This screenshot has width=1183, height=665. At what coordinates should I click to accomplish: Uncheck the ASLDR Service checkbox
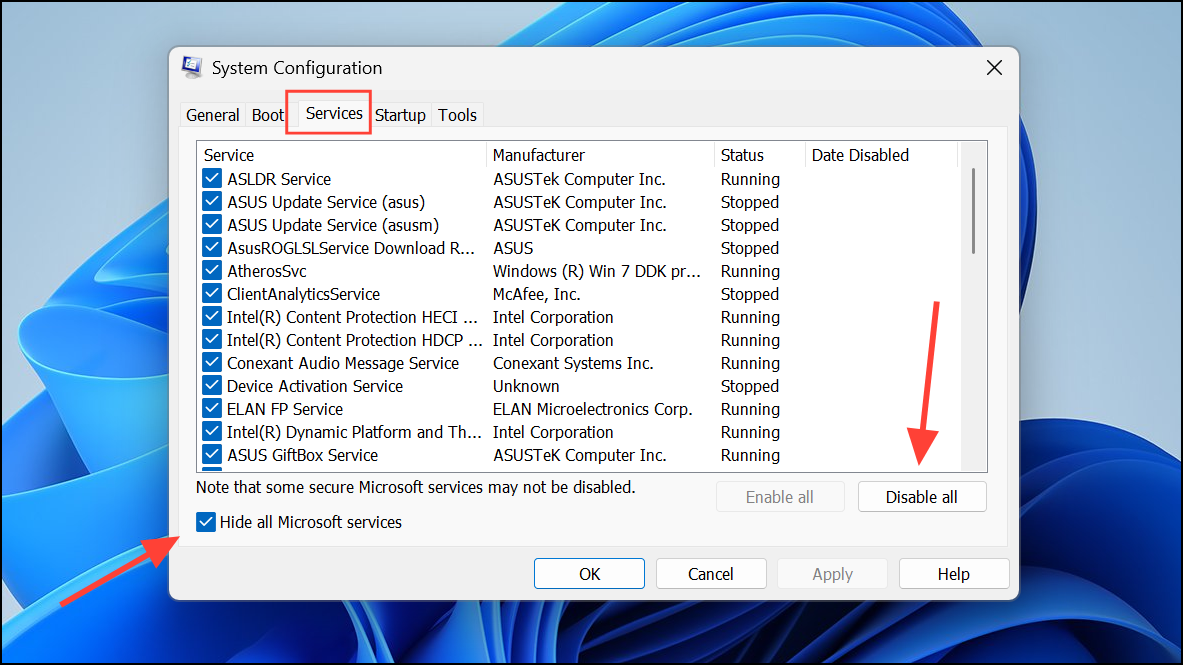tap(212, 179)
